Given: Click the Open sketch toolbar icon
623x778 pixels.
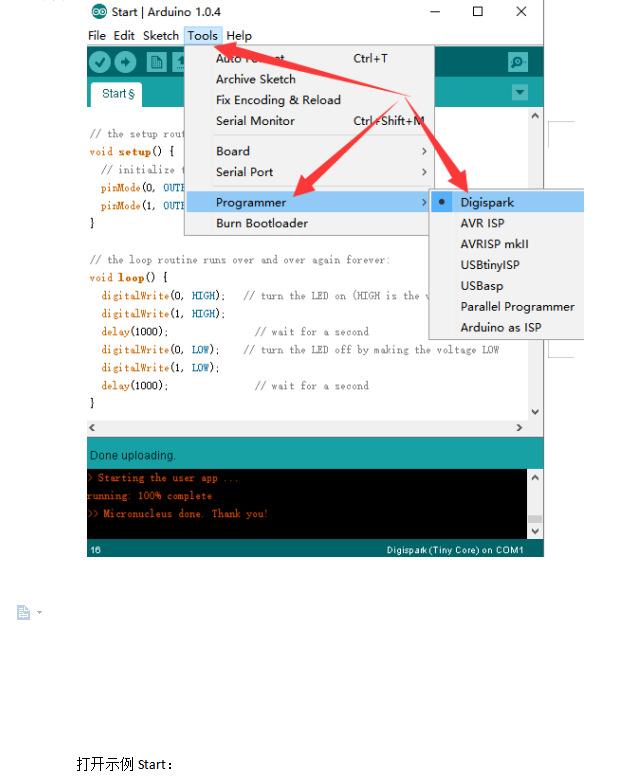Looking at the screenshot, I should click(x=178, y=62).
